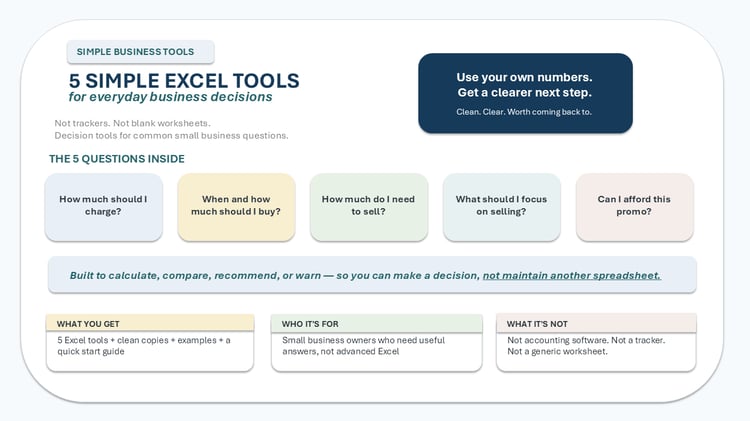This screenshot has height=421, width=750.
Task: Open the 'How much should I charge?' card
Action: tap(103, 207)
